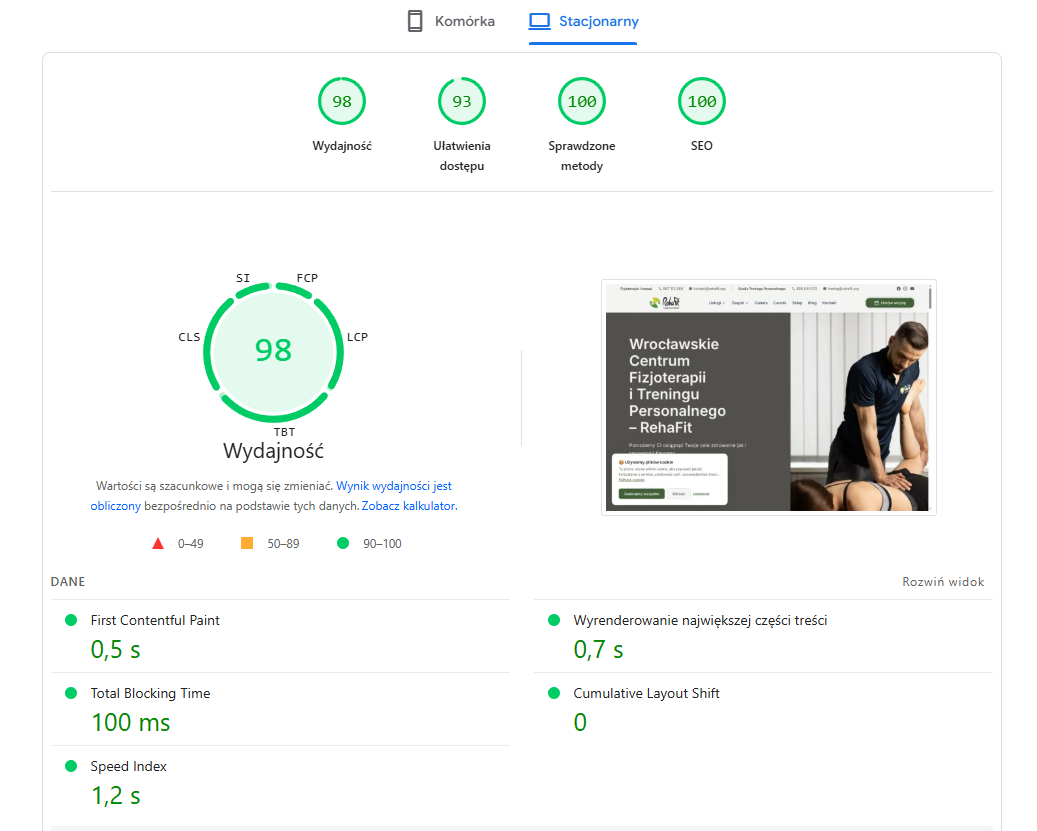Click the Ułatwienia dostępu label
Screen dimensions: 1037x831
coord(462,155)
